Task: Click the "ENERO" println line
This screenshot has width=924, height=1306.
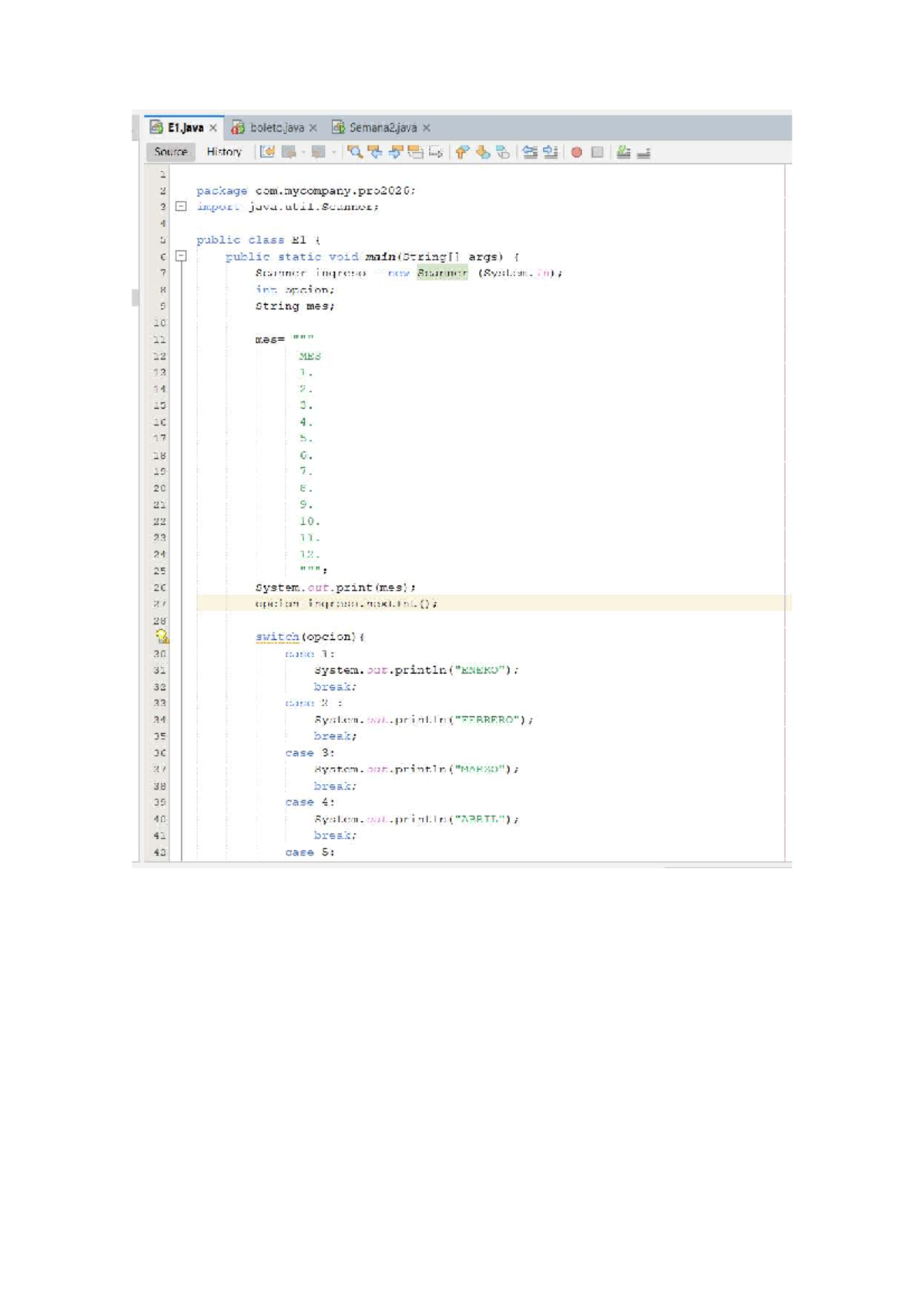Action: (417, 669)
